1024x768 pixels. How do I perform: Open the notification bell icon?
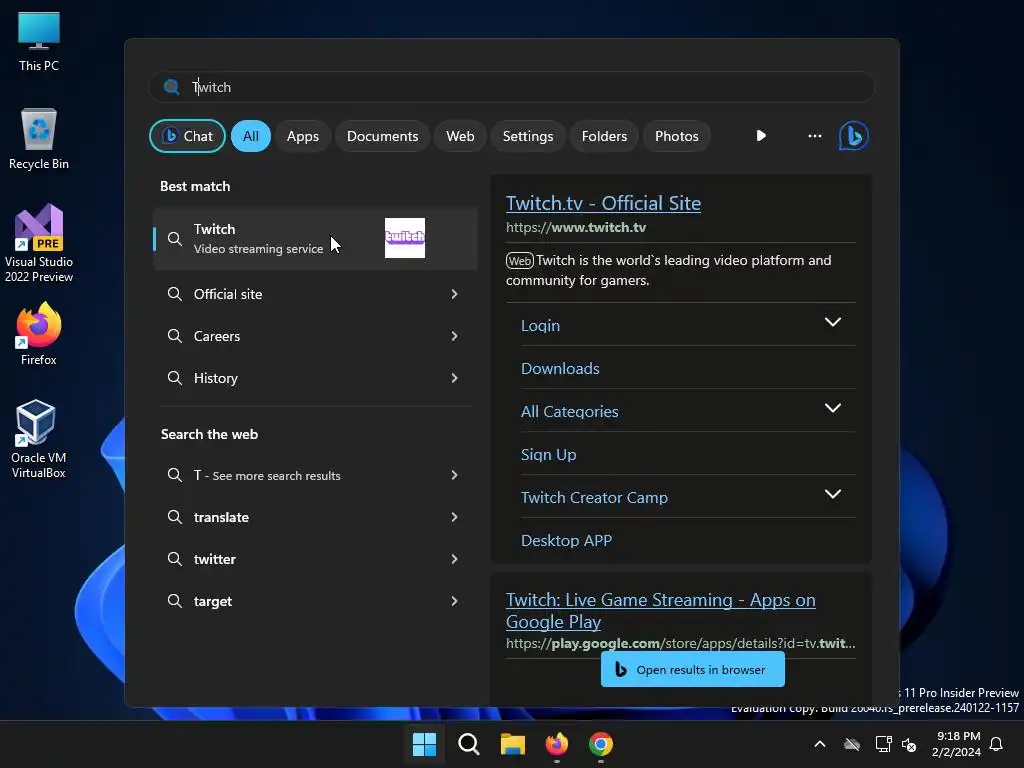point(996,744)
